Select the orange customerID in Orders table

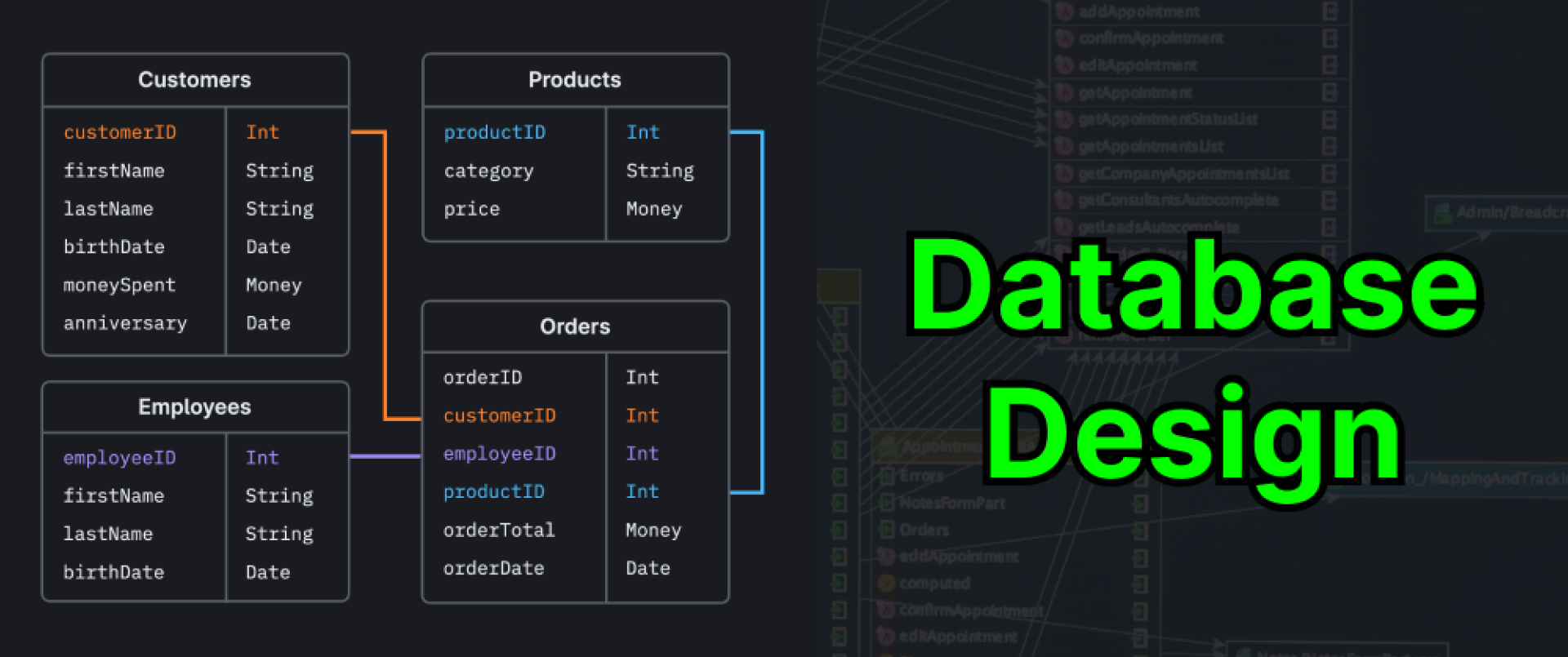pos(499,416)
